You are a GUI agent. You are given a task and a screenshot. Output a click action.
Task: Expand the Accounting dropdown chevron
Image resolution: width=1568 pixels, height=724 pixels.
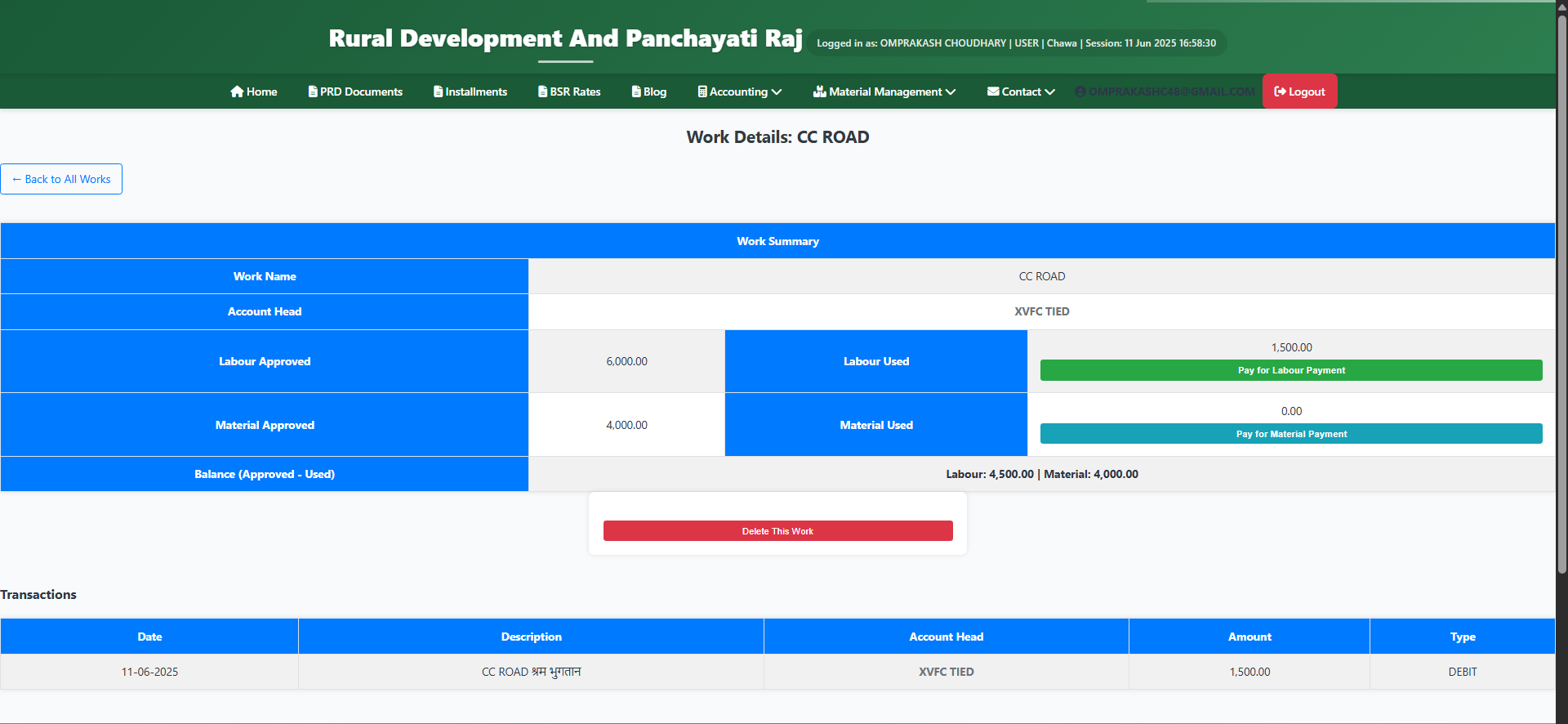coord(777,92)
